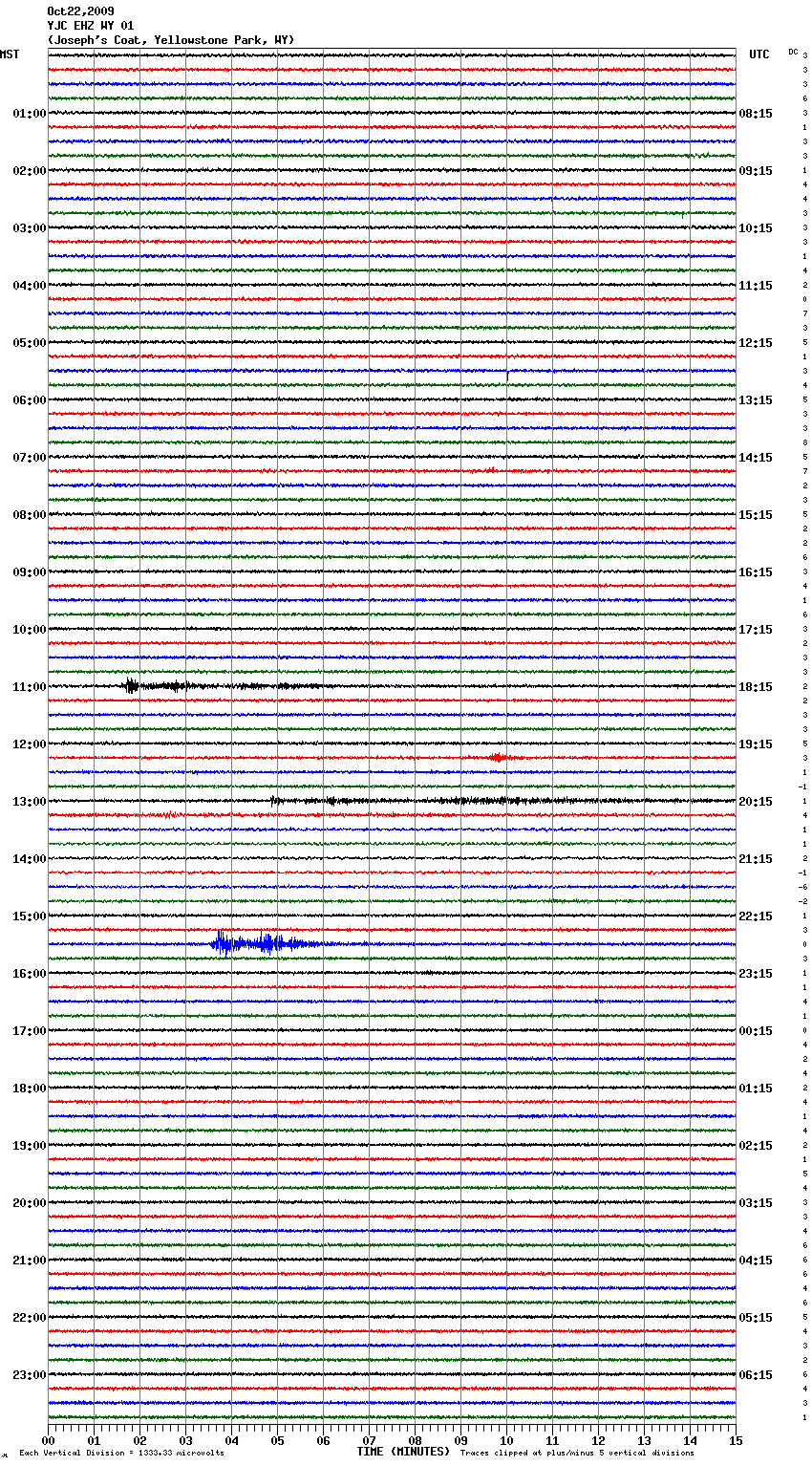
Task: Click the 12:15 UTC time label
Action: tap(756, 343)
